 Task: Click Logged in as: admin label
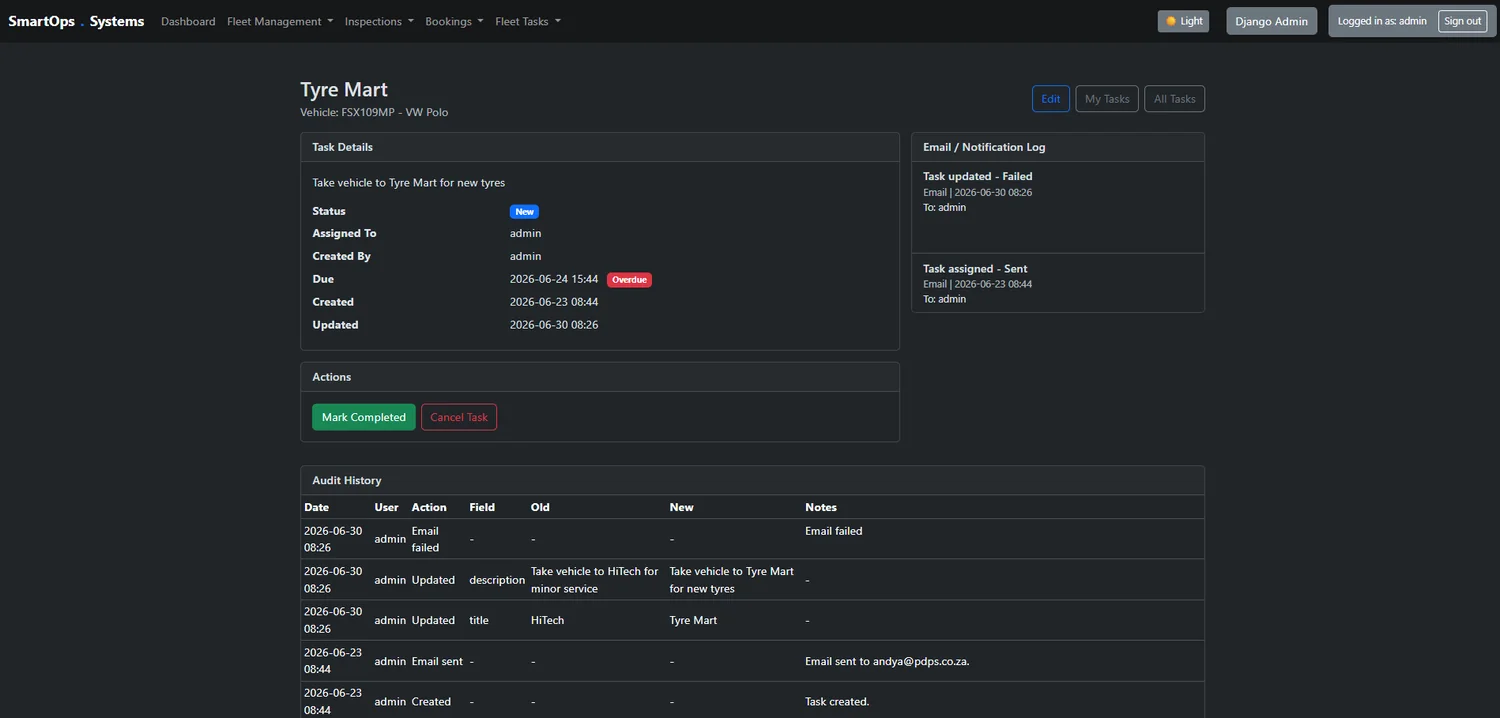pyautogui.click(x=1382, y=21)
